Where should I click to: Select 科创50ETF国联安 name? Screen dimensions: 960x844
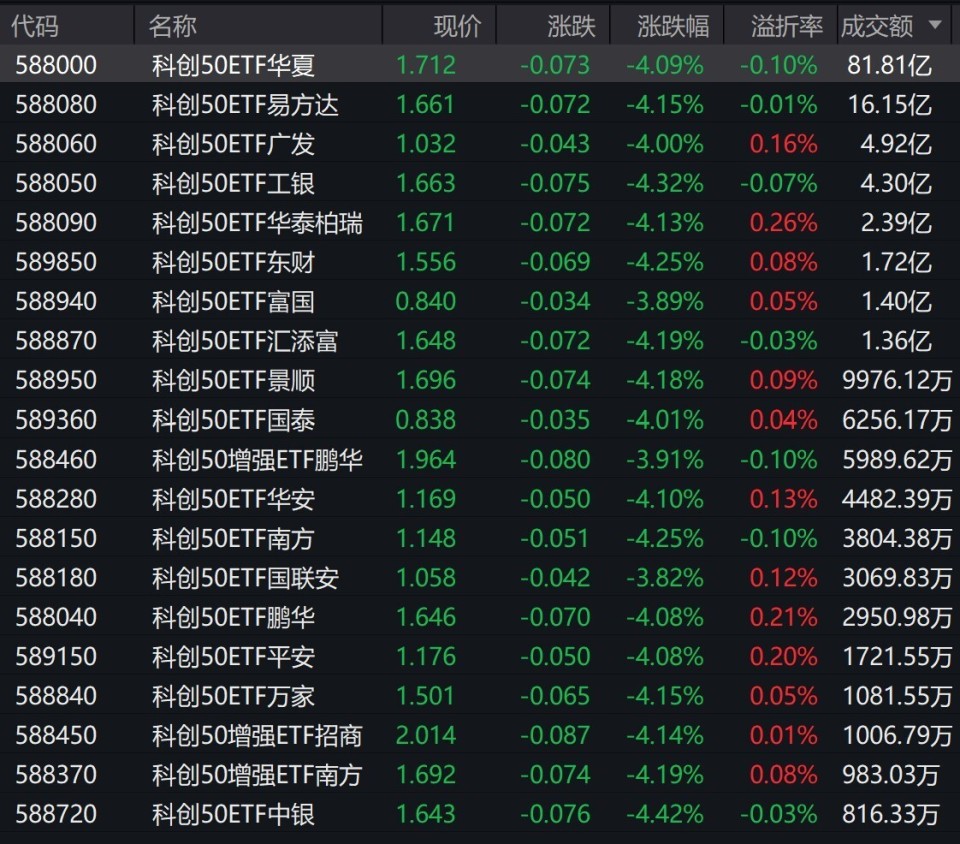pyautogui.click(x=246, y=578)
